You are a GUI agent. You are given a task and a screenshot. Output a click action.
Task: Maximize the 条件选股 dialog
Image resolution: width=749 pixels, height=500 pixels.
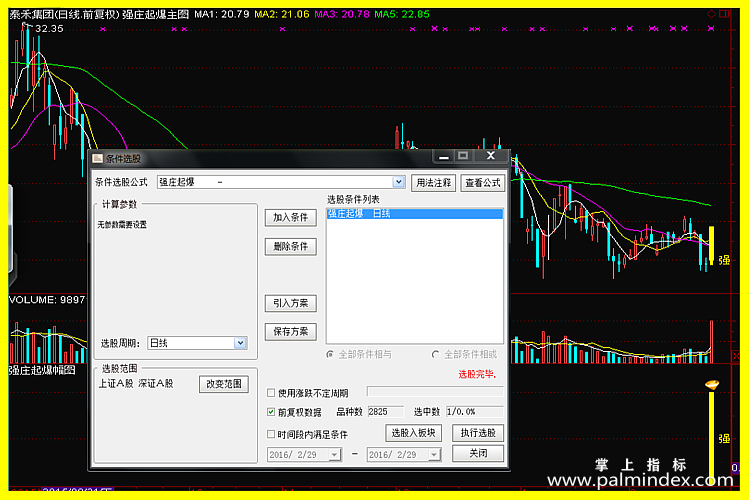(463, 156)
